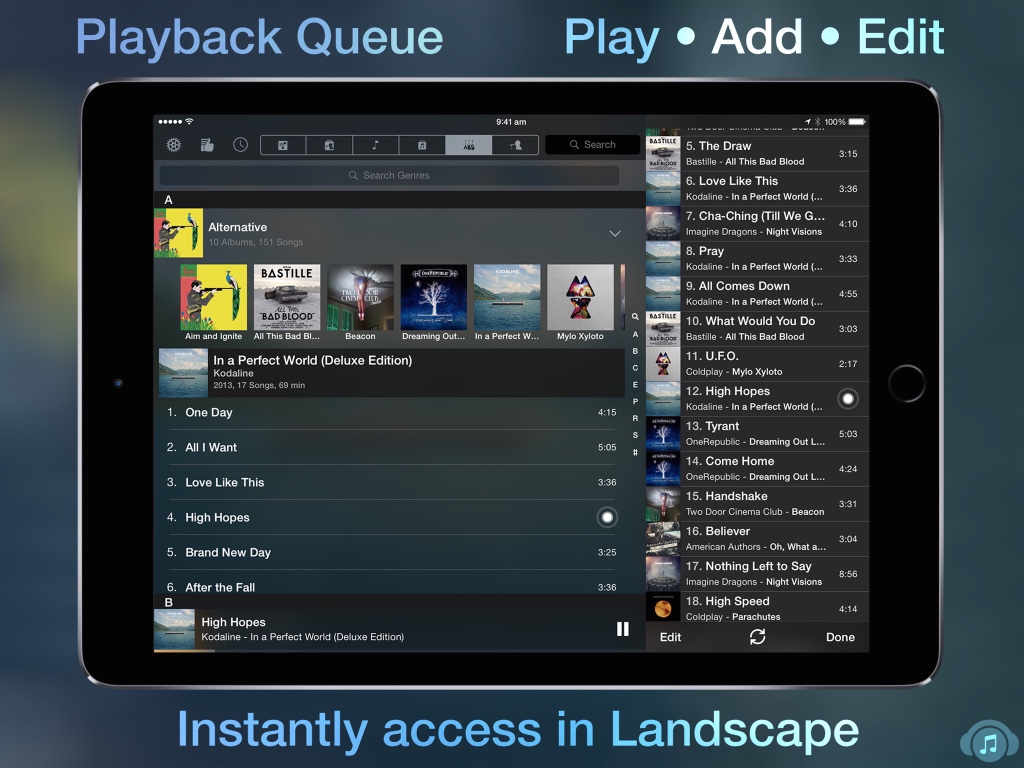Open In a Perfect World album header
Screen dimensions: 1024x768
(391, 373)
